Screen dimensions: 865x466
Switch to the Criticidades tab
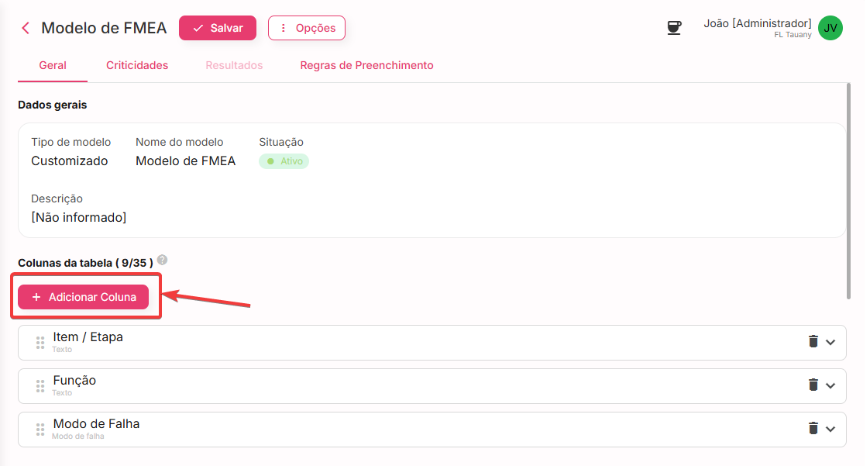pos(137,65)
